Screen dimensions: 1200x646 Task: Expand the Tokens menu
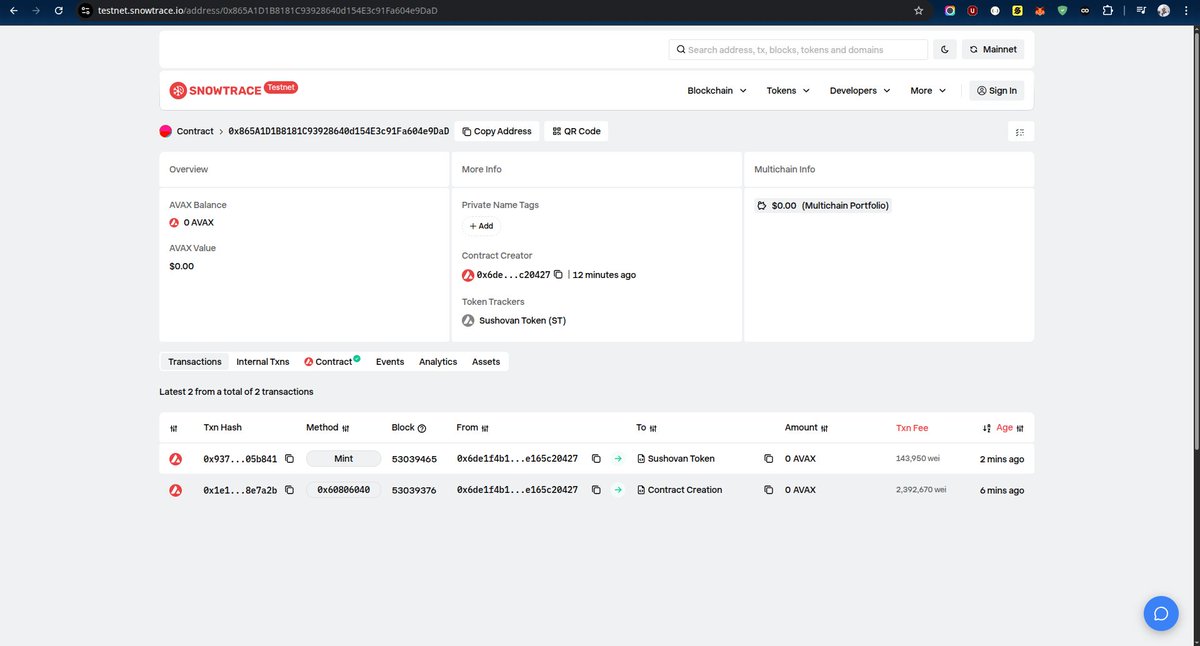tap(788, 90)
